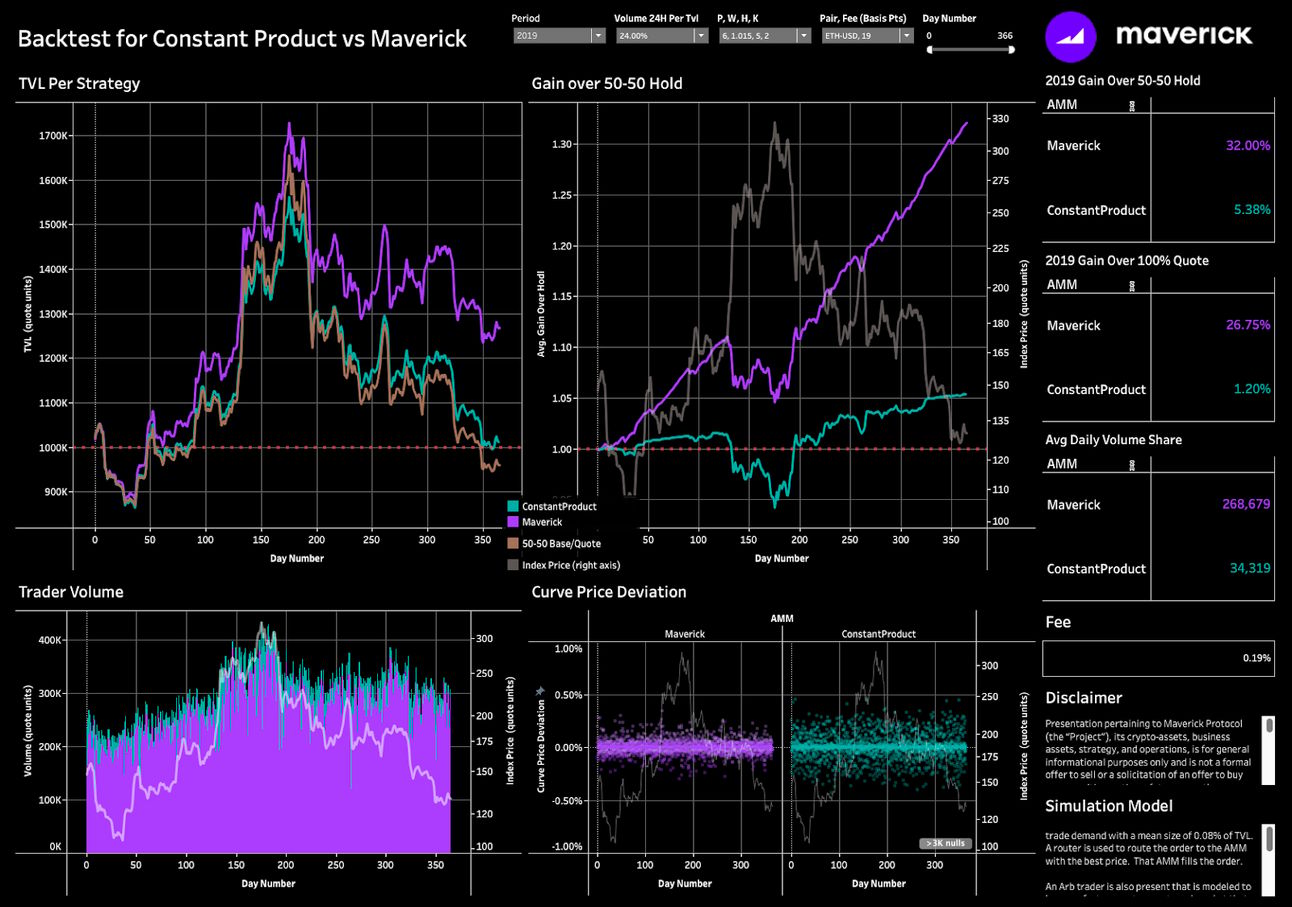Viewport: 1292px width, 907px height.
Task: Highlight the 50-50 Base/Quote legend swatch
Action: [514, 543]
